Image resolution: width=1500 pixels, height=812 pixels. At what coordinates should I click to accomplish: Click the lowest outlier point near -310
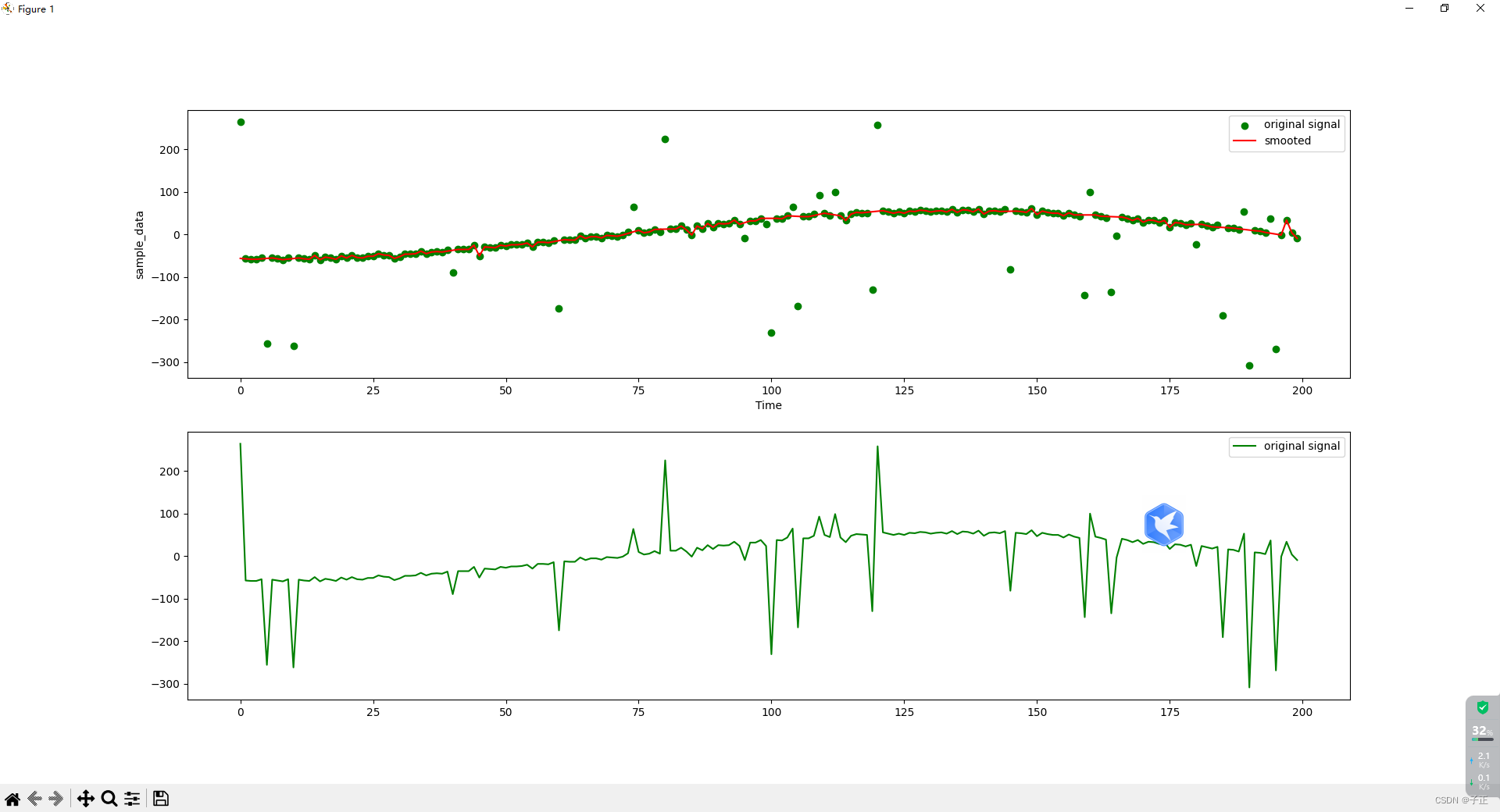(x=1249, y=365)
